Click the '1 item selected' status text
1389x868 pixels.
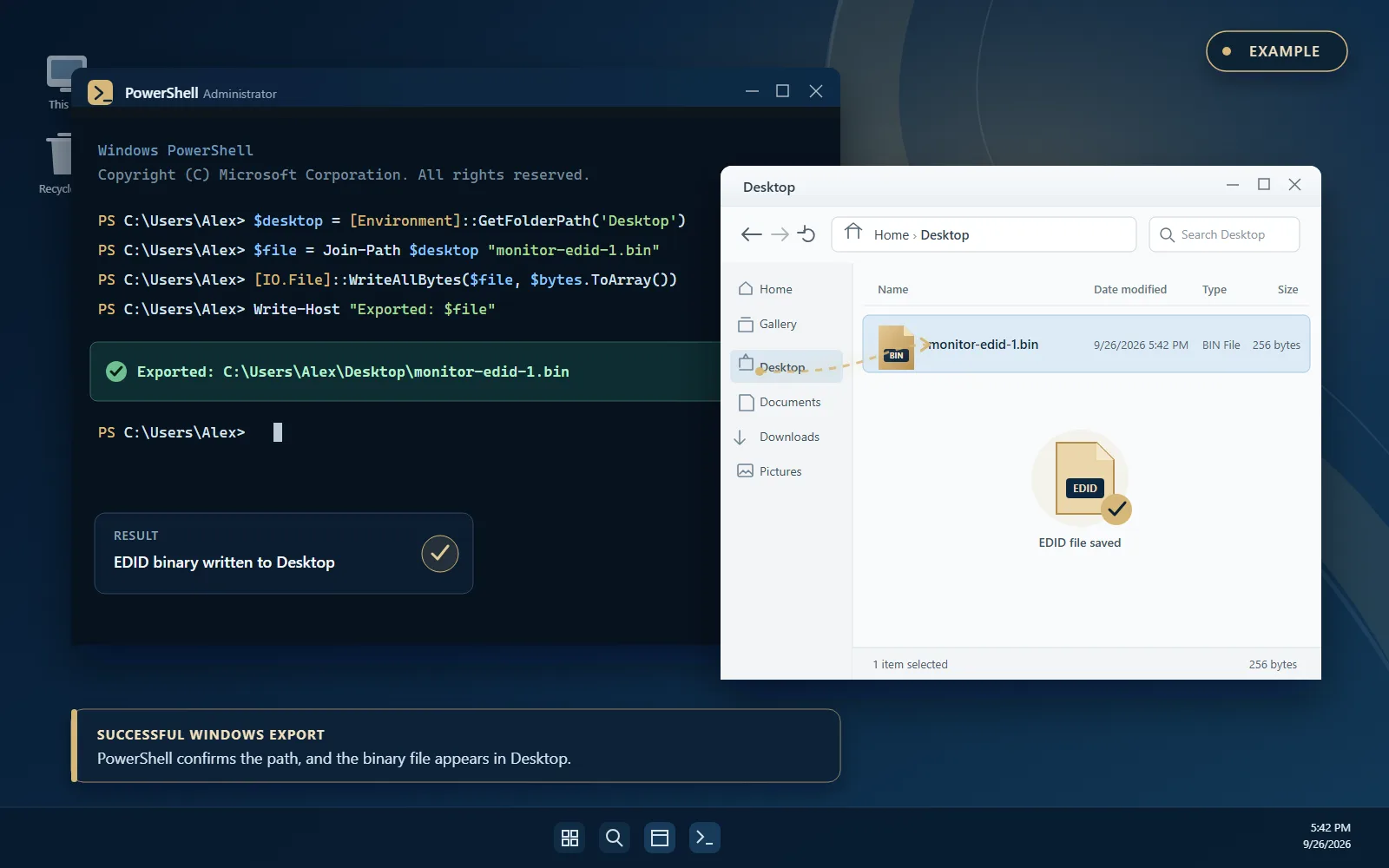click(910, 665)
